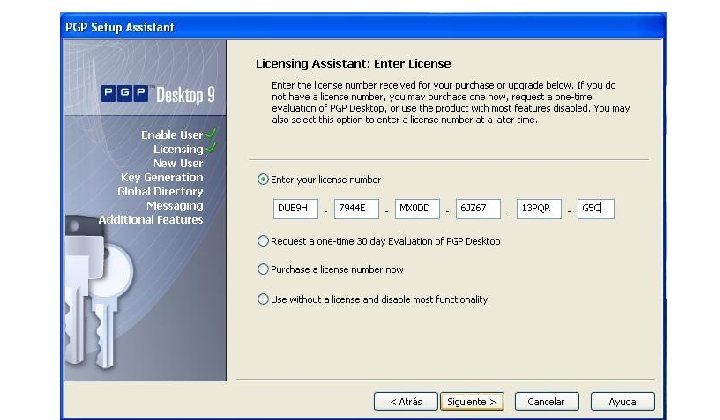Continue with the 'Siguiente >' button
The height and width of the screenshot is (420, 720).
[472, 402]
